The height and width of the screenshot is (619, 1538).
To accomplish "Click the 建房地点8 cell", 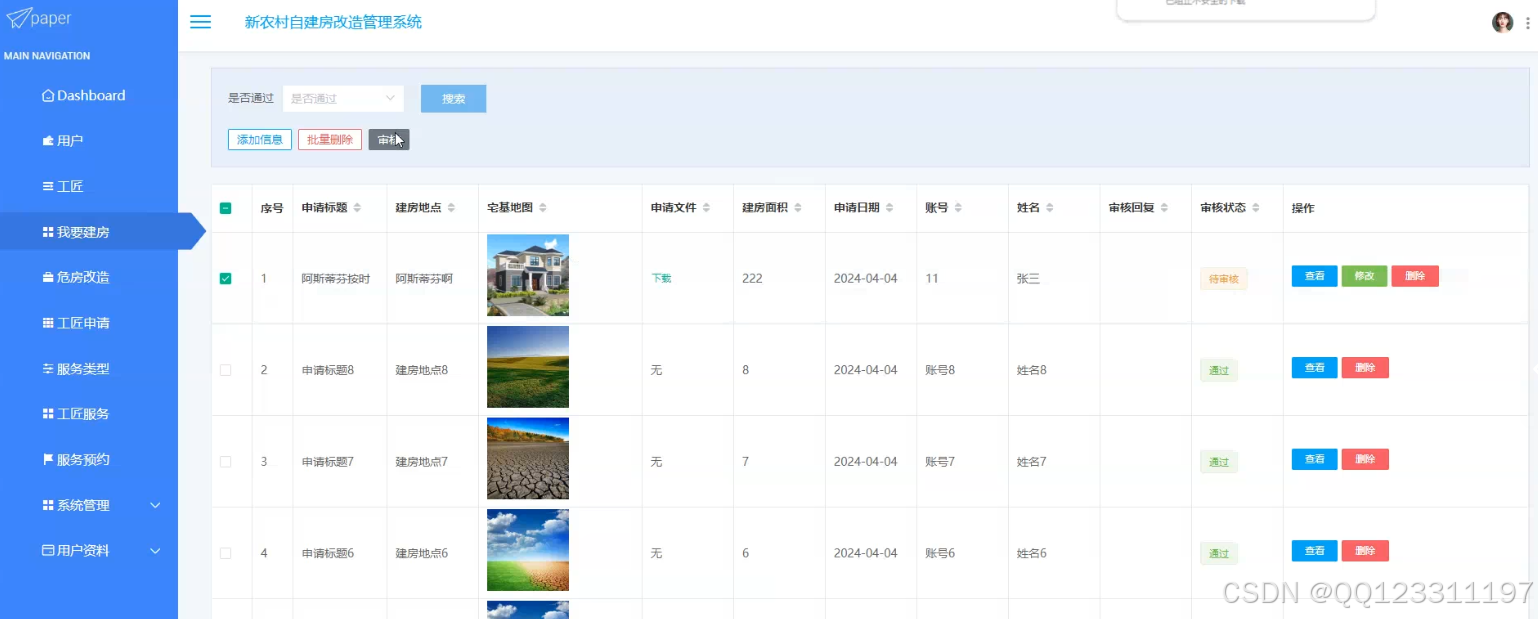I will click(x=421, y=370).
